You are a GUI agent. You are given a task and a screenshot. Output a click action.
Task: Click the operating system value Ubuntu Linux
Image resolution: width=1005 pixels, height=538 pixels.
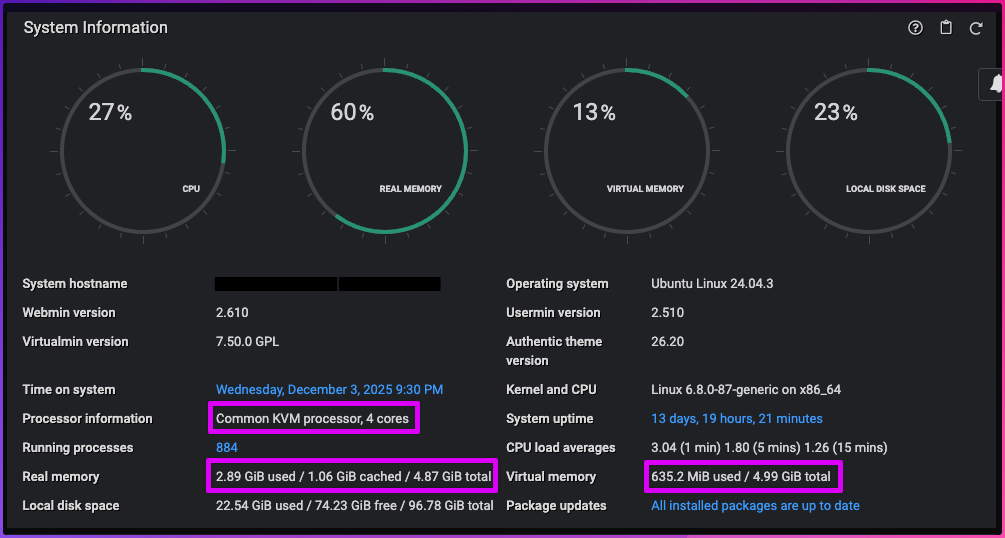(x=711, y=284)
